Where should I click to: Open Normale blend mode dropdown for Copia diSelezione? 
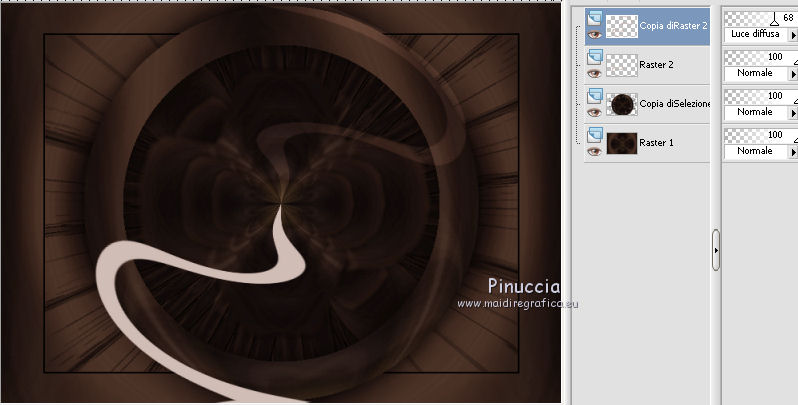click(x=755, y=112)
